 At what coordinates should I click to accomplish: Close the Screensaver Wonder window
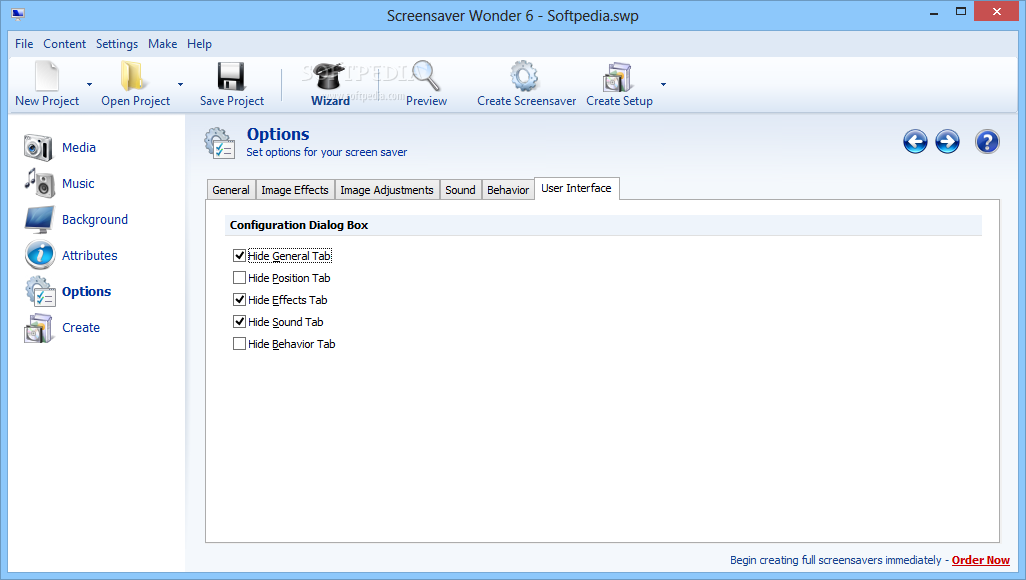pos(997,12)
